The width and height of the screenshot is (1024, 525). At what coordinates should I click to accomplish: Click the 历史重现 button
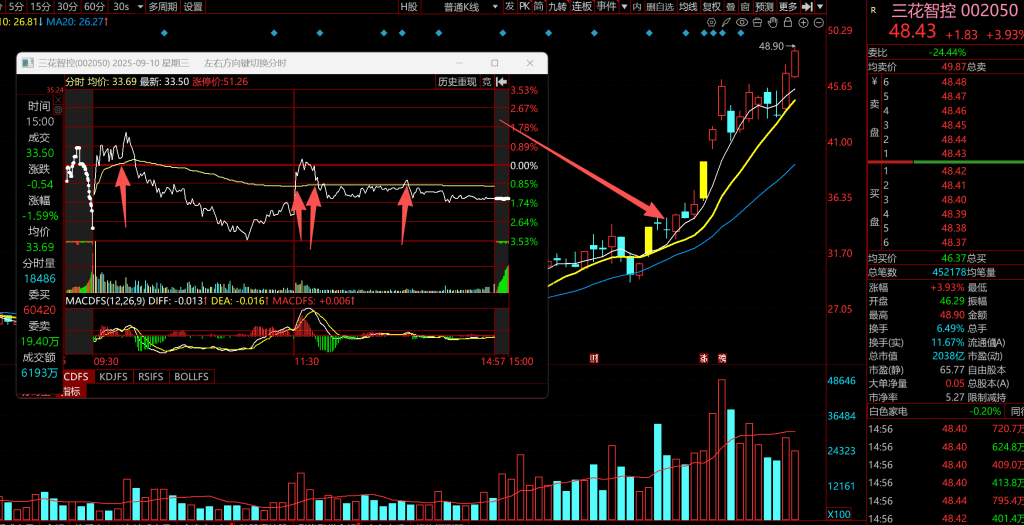point(456,81)
